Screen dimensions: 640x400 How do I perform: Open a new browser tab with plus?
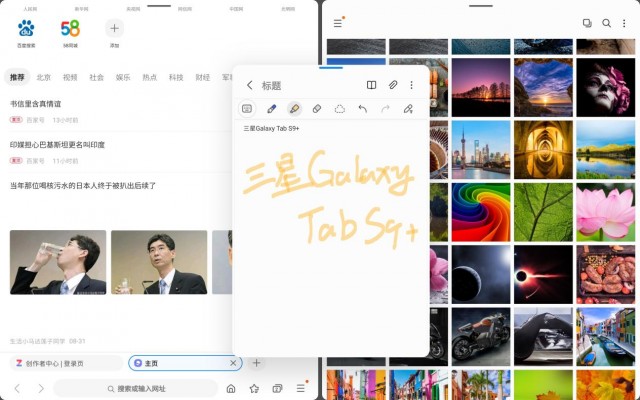tap(256, 363)
